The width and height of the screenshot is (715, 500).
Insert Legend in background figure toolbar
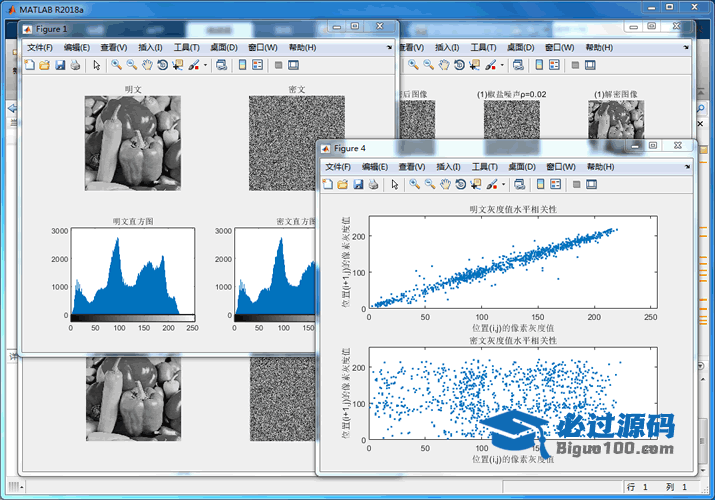[554, 65]
